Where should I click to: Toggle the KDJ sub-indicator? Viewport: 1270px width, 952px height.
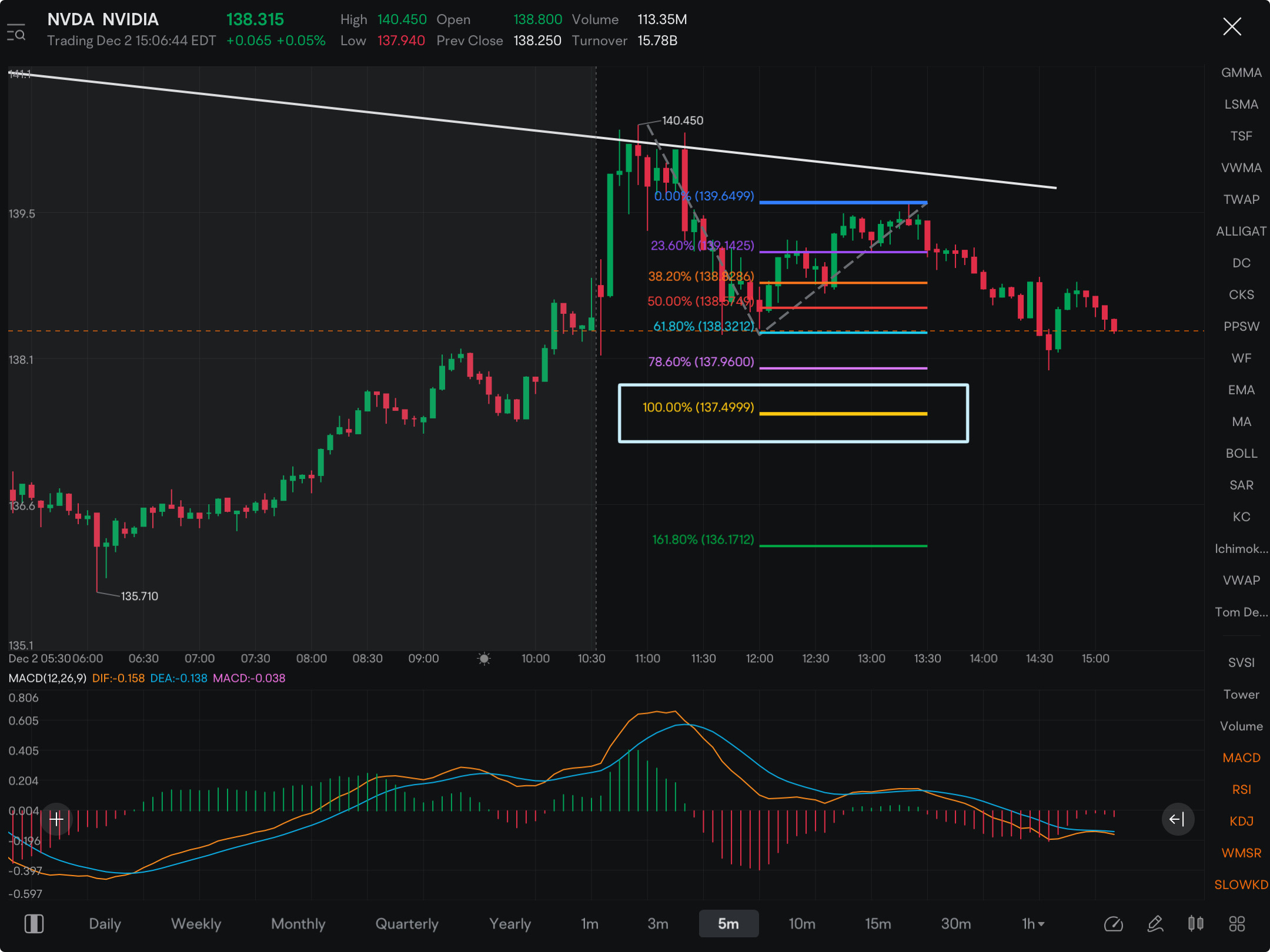coord(1241,822)
